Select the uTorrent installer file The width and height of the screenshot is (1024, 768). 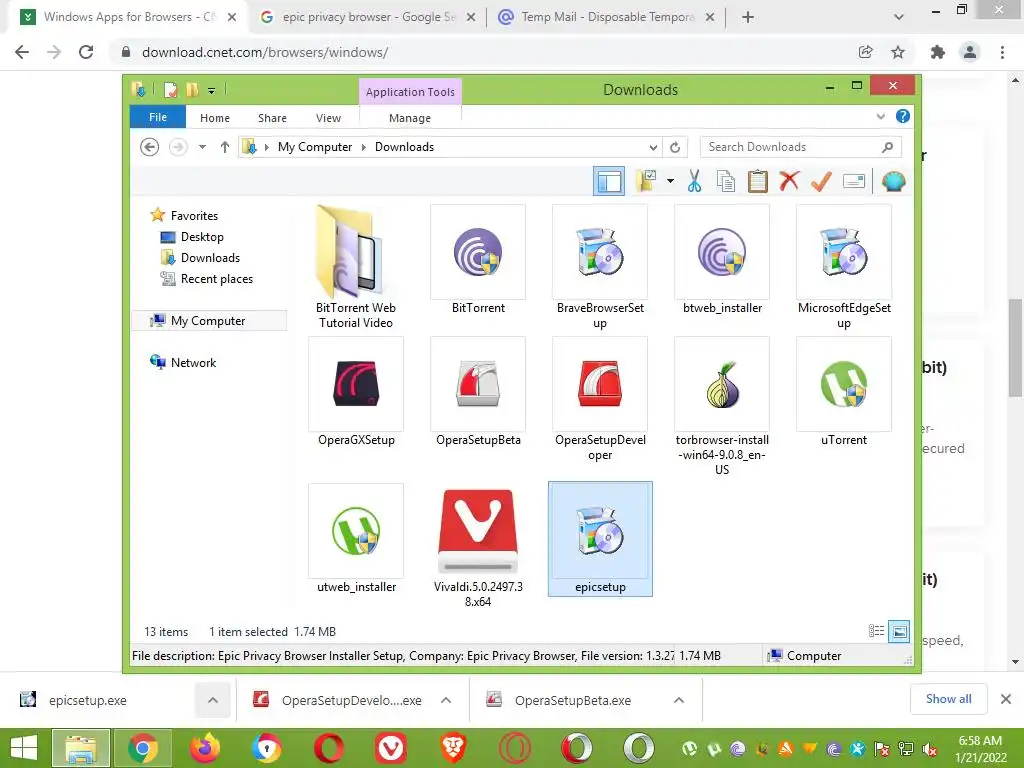point(844,392)
